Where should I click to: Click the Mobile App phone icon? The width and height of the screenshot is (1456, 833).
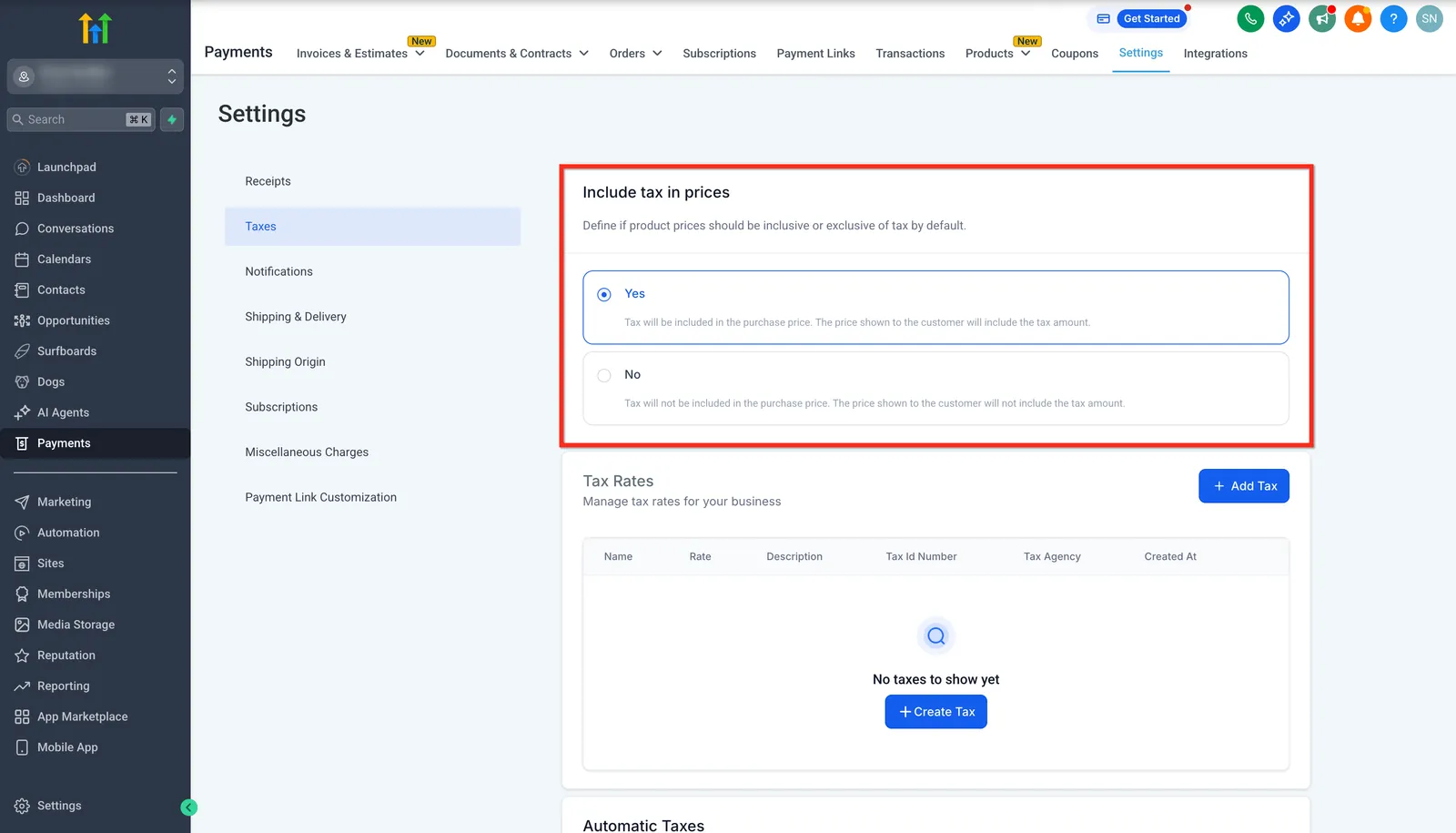point(22,747)
